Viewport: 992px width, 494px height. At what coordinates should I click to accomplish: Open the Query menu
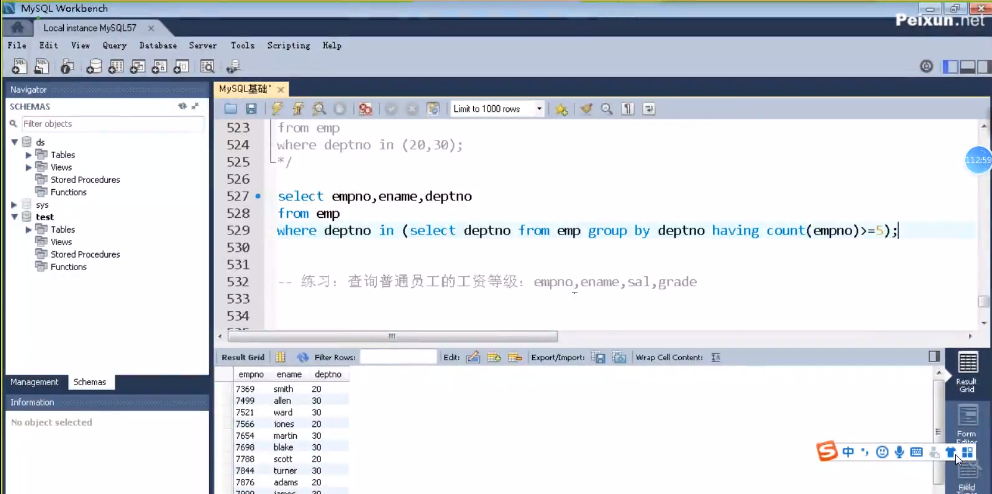(x=114, y=46)
